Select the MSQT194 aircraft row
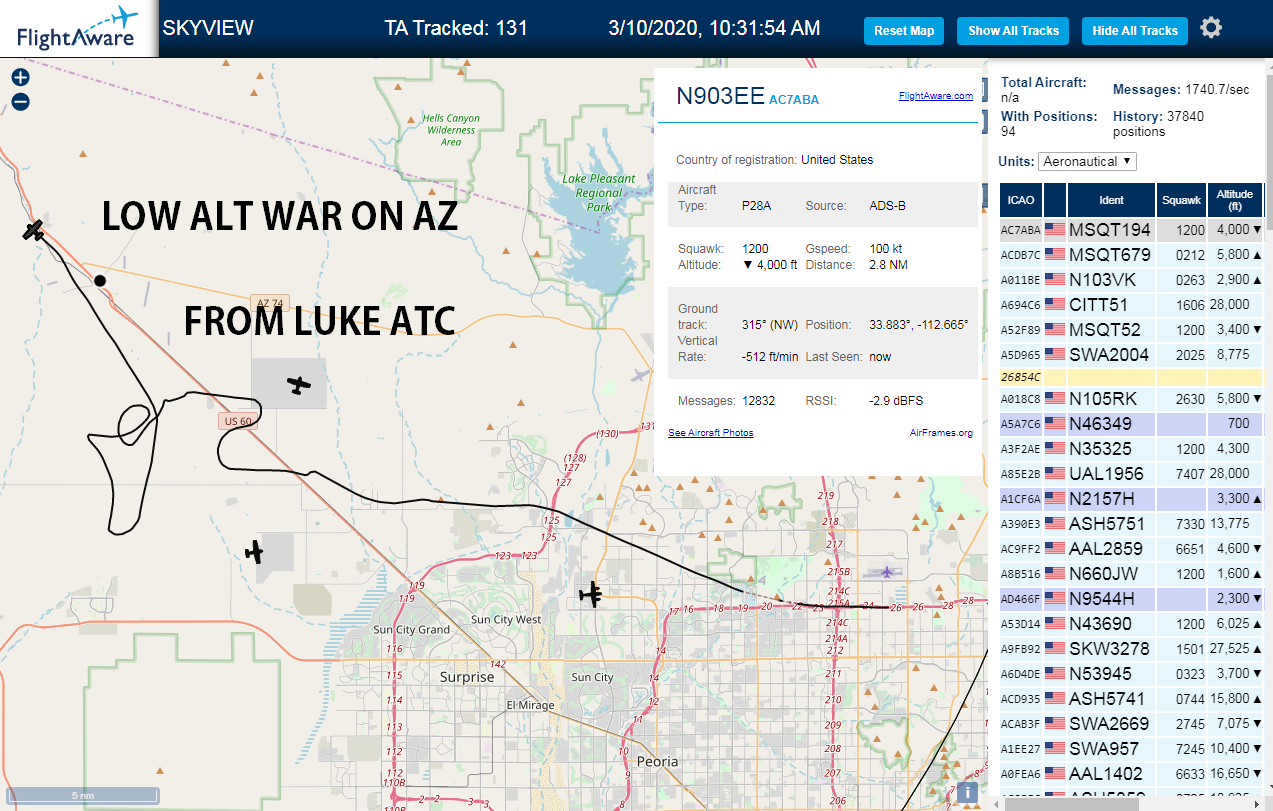The width and height of the screenshot is (1273, 811). pos(1131,230)
